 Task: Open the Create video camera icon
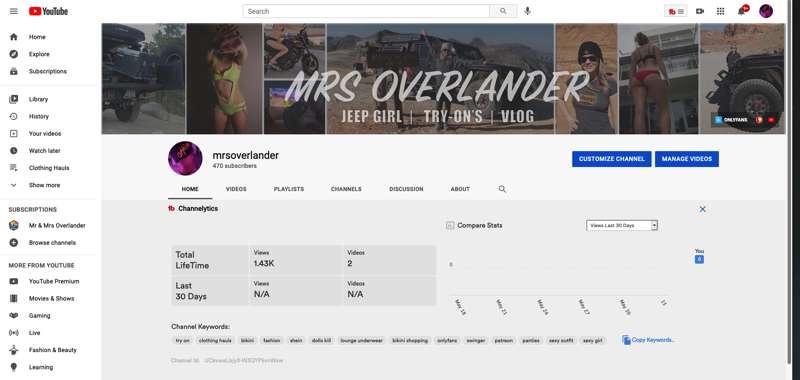700,11
